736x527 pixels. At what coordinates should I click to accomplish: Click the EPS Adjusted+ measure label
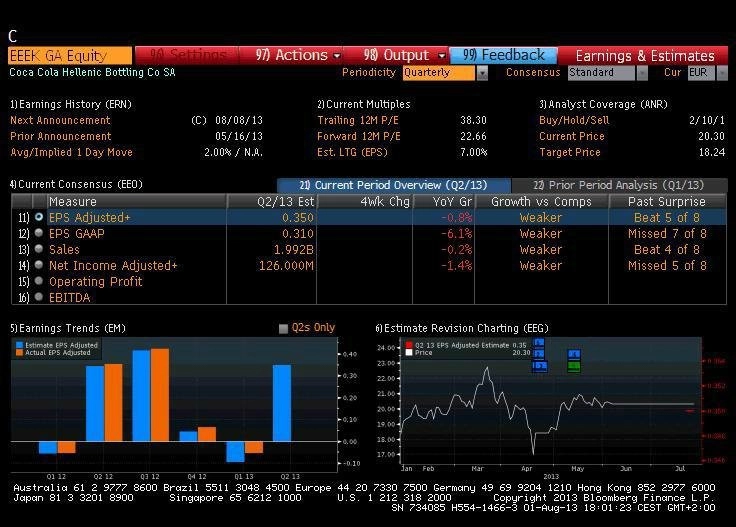click(x=89, y=218)
